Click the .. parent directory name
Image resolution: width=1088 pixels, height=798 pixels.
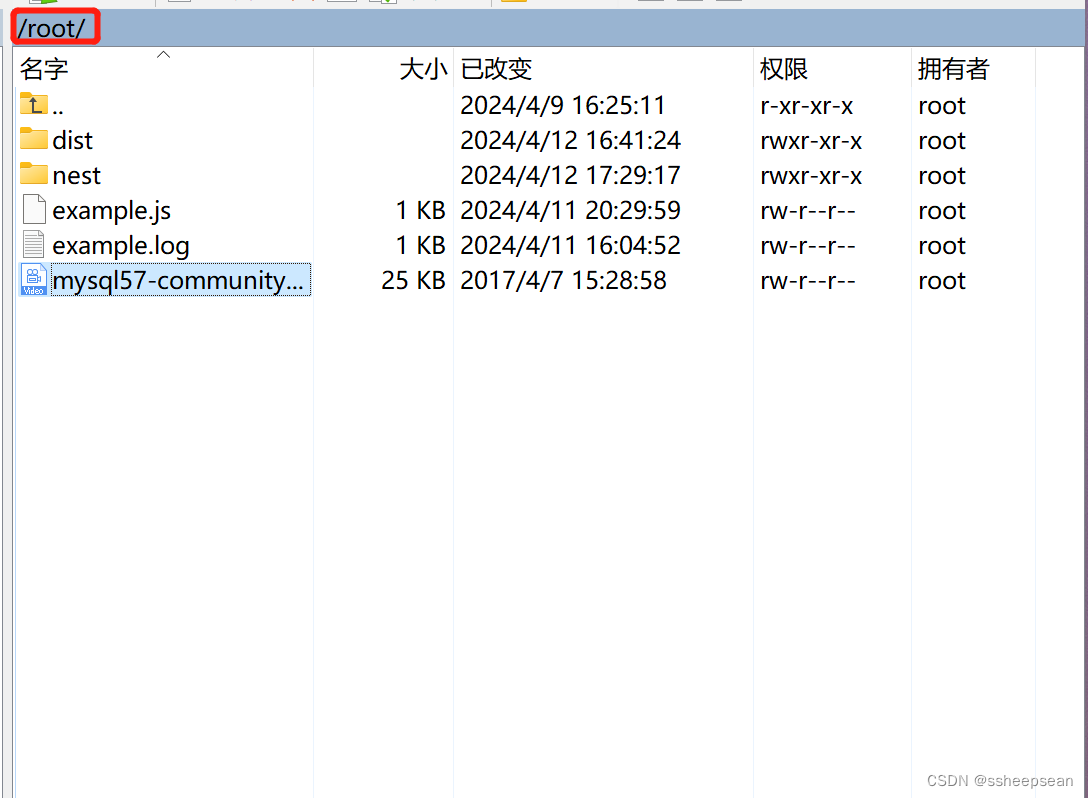58,110
